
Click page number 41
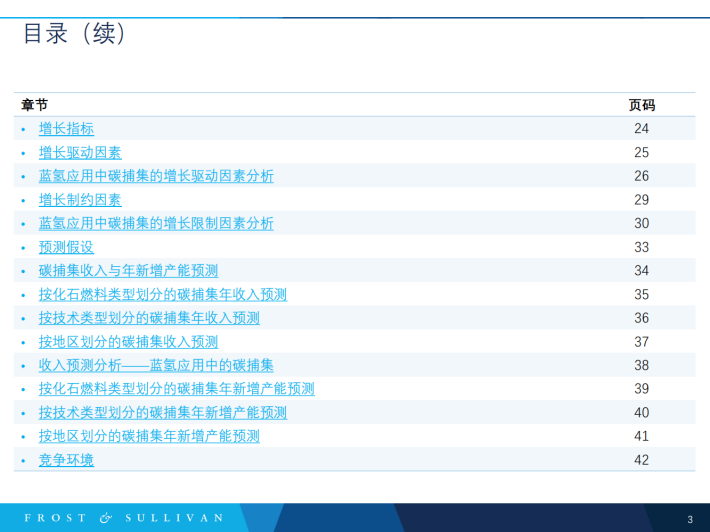pos(641,436)
